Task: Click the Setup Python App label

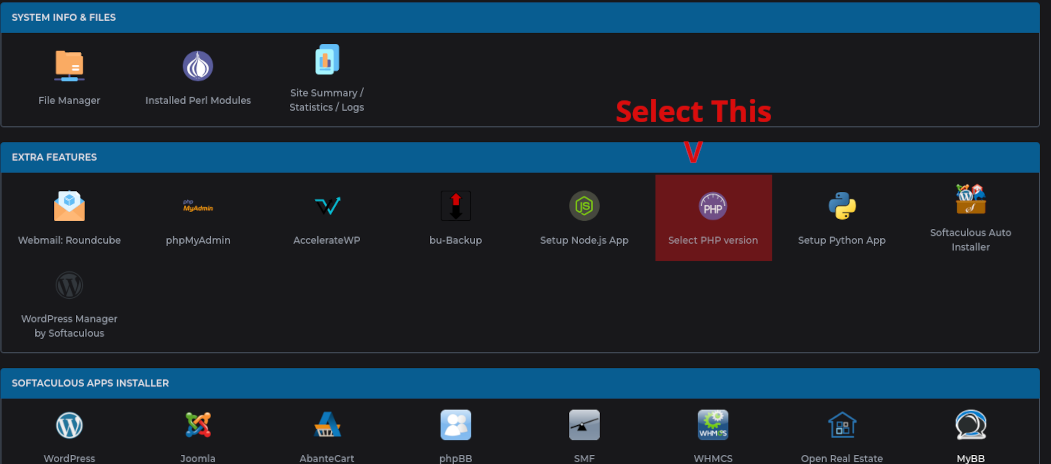Action: pos(842,240)
